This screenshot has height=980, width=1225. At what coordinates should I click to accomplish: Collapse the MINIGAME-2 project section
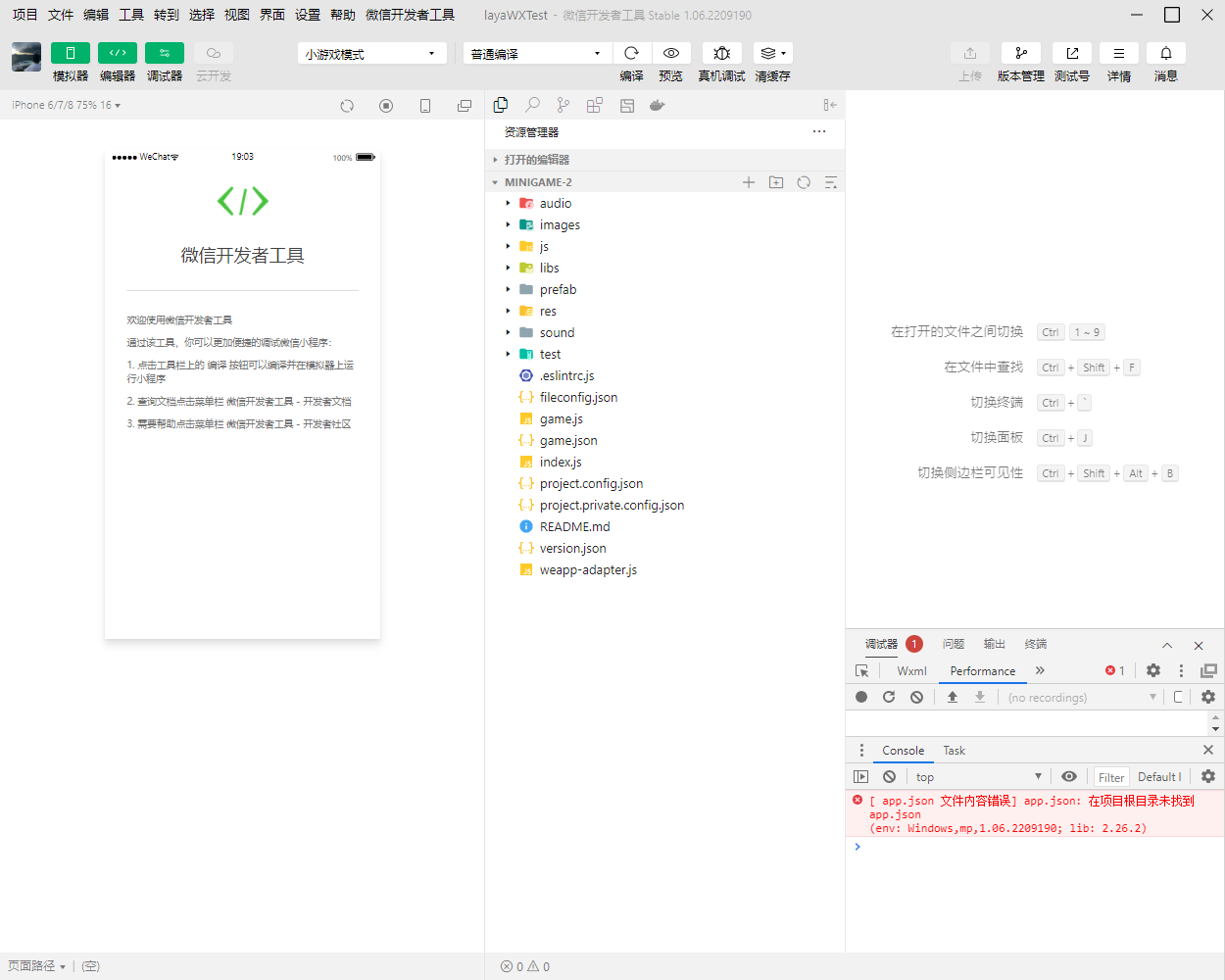(664, 182)
